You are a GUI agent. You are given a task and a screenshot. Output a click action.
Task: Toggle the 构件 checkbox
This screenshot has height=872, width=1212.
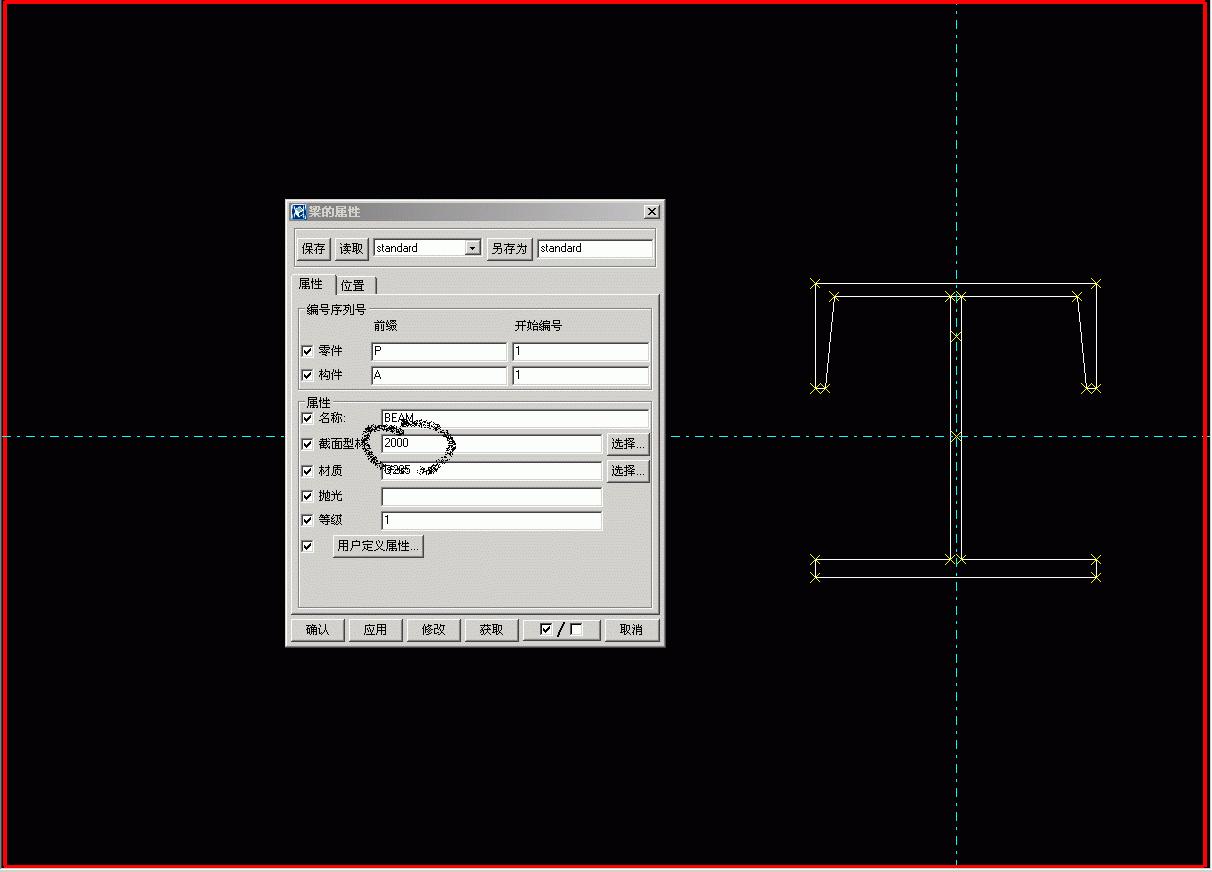(x=307, y=376)
